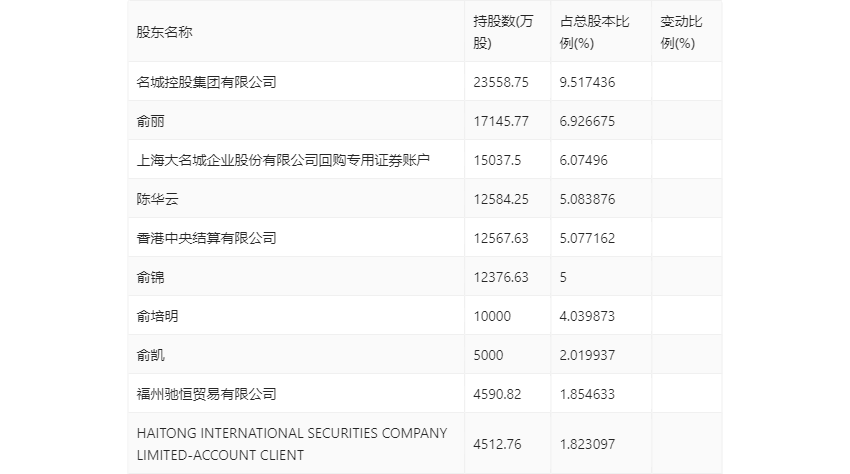Select the shareholder 俞凯

(x=150, y=356)
